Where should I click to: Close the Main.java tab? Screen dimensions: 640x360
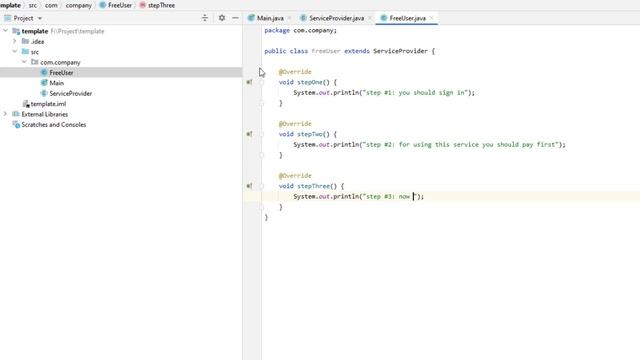click(x=289, y=18)
